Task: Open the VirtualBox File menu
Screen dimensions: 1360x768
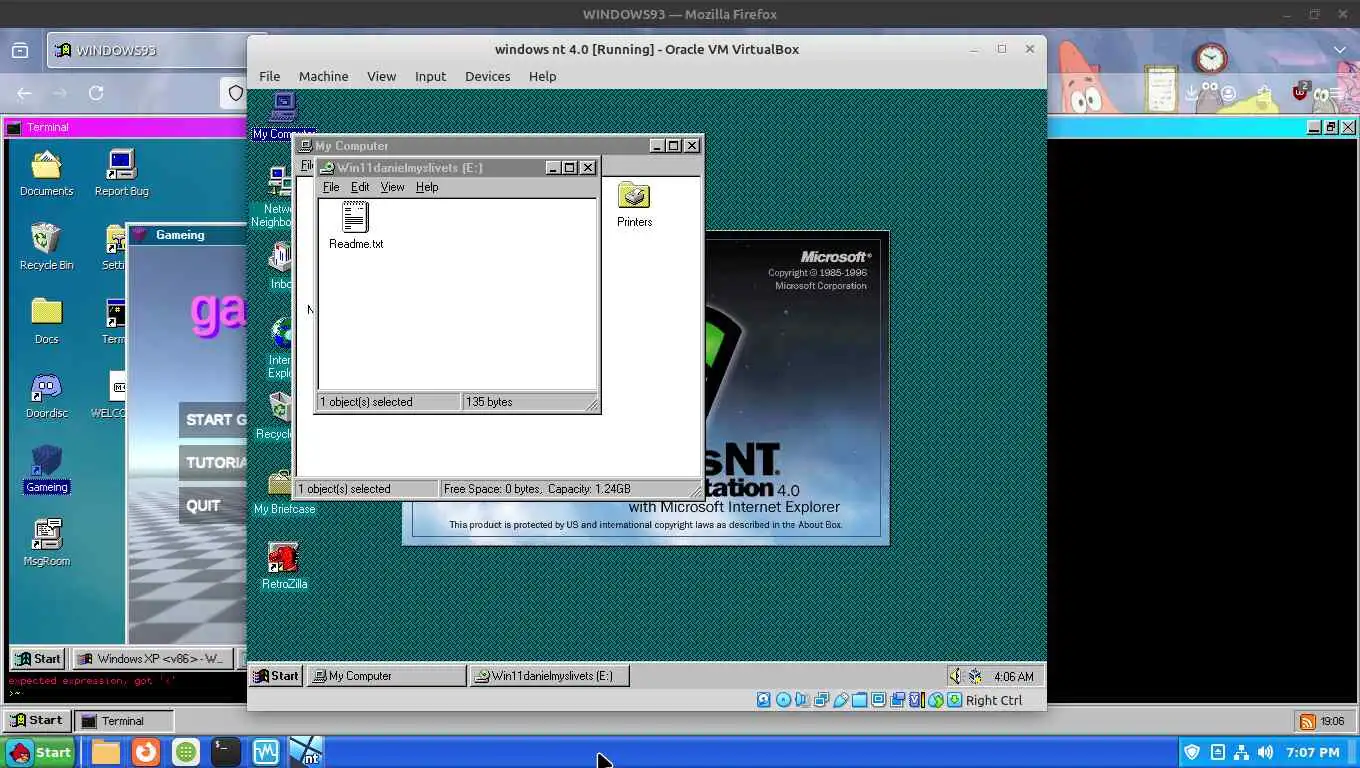Action: click(270, 76)
